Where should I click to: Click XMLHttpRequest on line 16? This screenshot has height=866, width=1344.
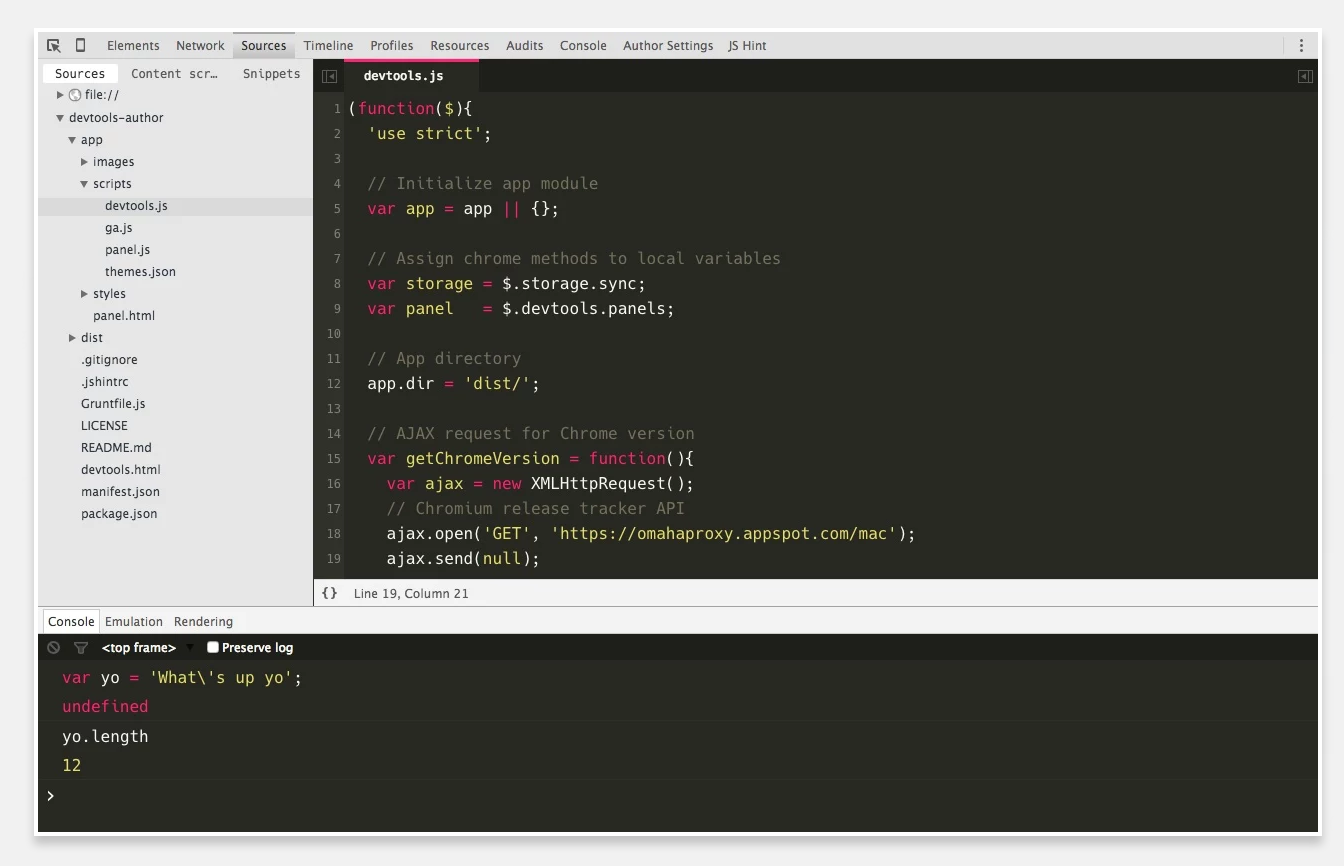(598, 484)
